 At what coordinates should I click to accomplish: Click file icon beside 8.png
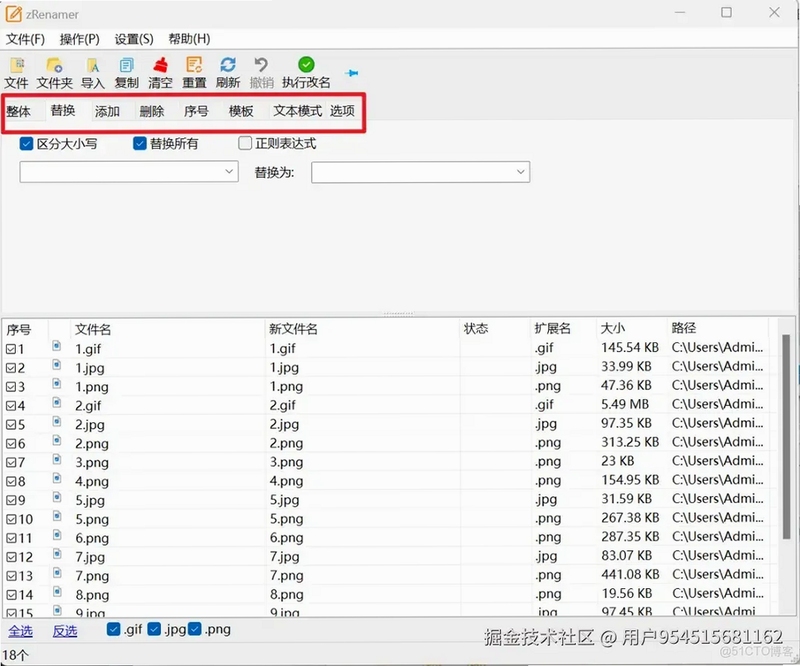tap(57, 592)
